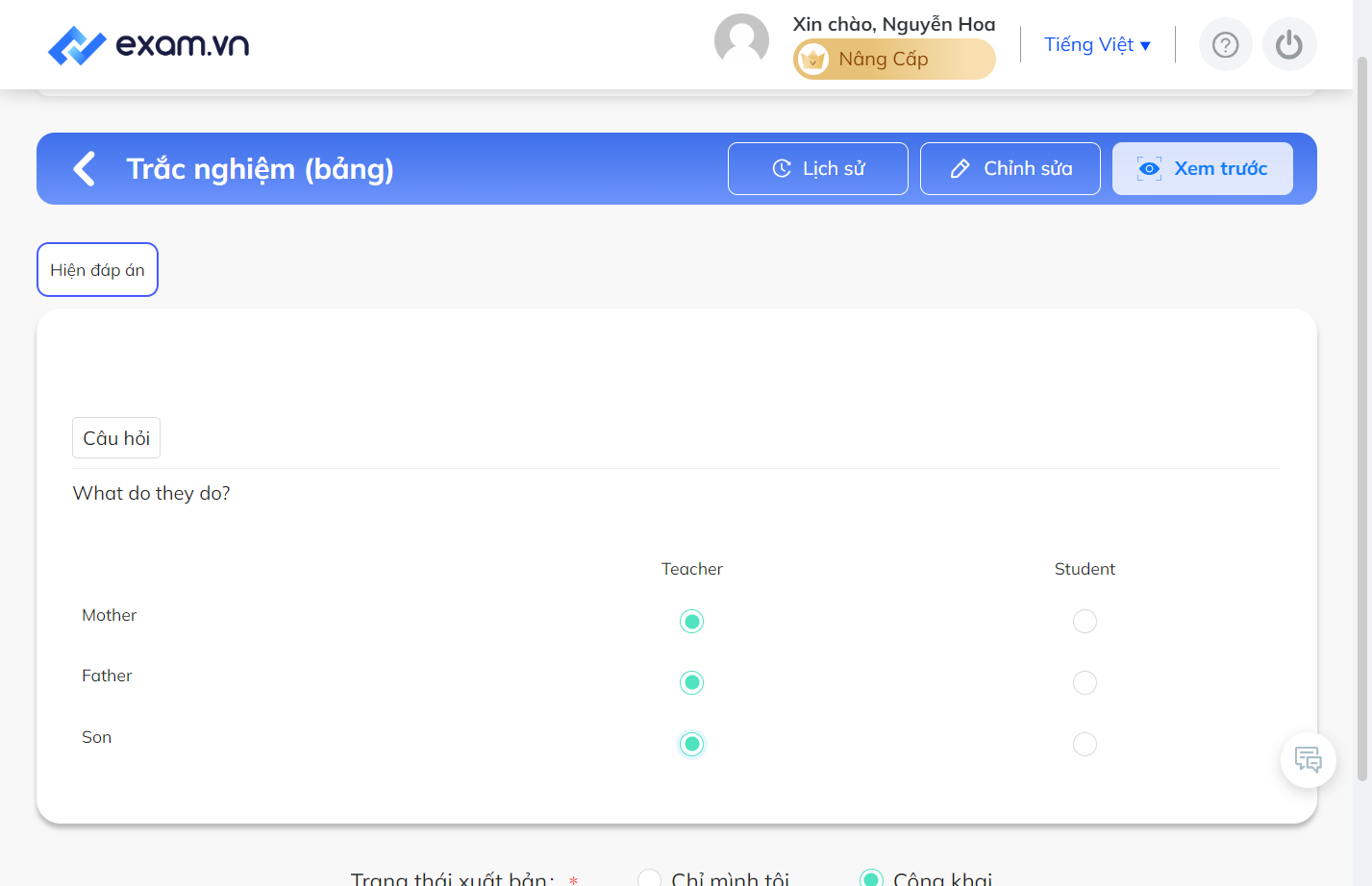Go back using the left chevron arrow
Screen dimensions: 1372x886
pos(85,168)
